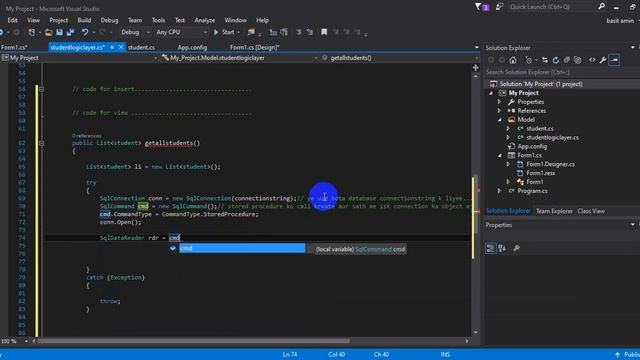Pin the studentlogiclayer.cs tab
This screenshot has width=640, height=360.
coord(112,47)
